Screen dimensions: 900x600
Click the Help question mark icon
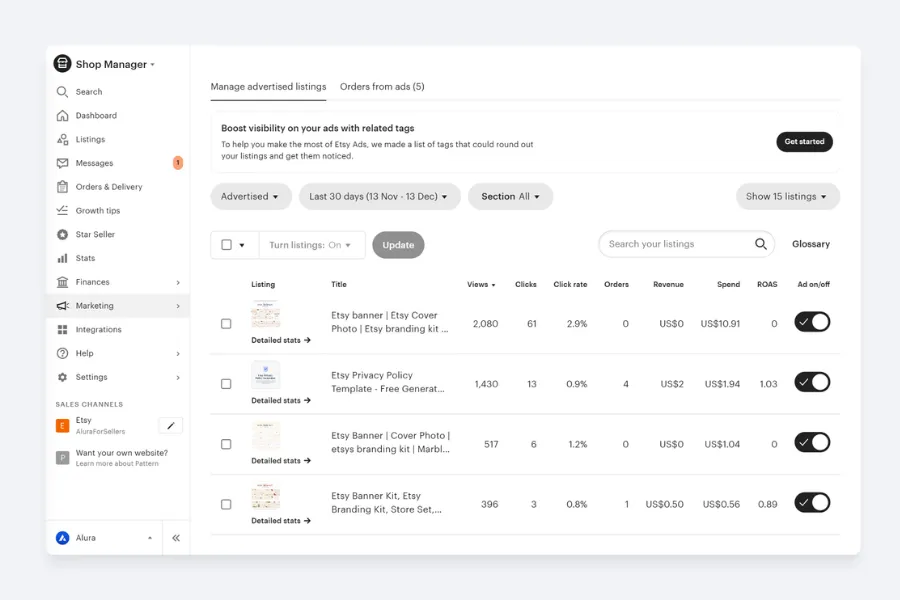(x=62, y=353)
